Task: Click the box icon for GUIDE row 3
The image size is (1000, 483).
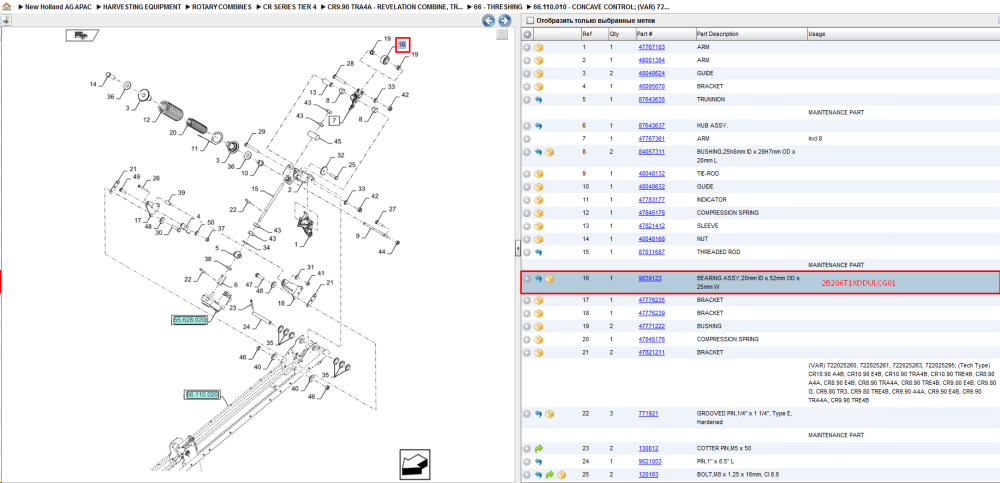Action: pyautogui.click(x=538, y=73)
